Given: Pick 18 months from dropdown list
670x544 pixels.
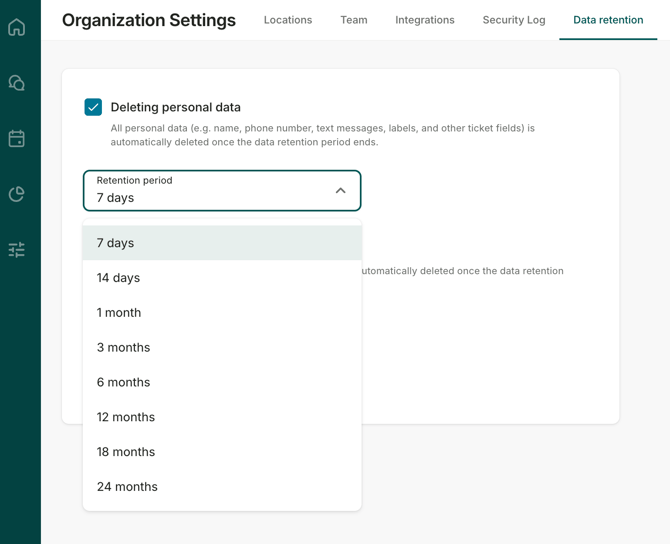Looking at the screenshot, I should tap(222, 452).
